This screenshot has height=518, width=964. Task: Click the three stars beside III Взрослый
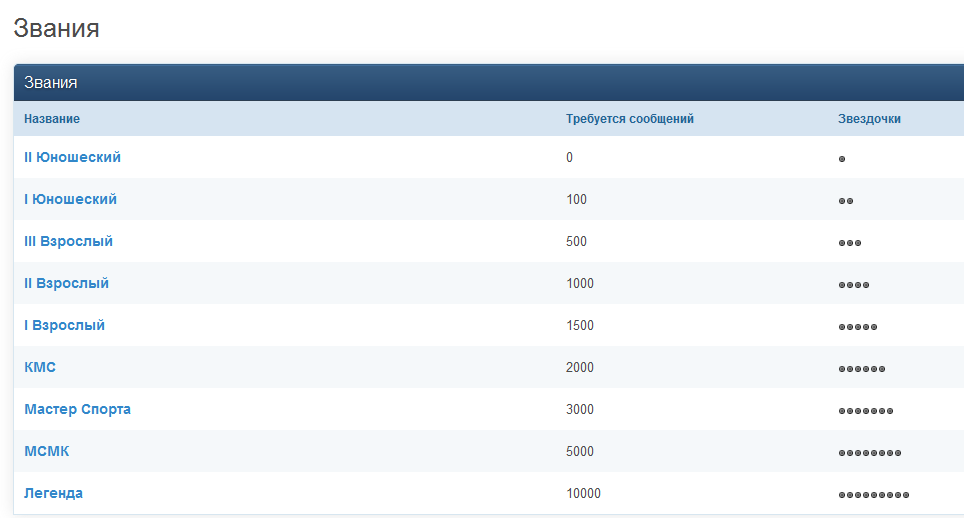[x=850, y=243]
